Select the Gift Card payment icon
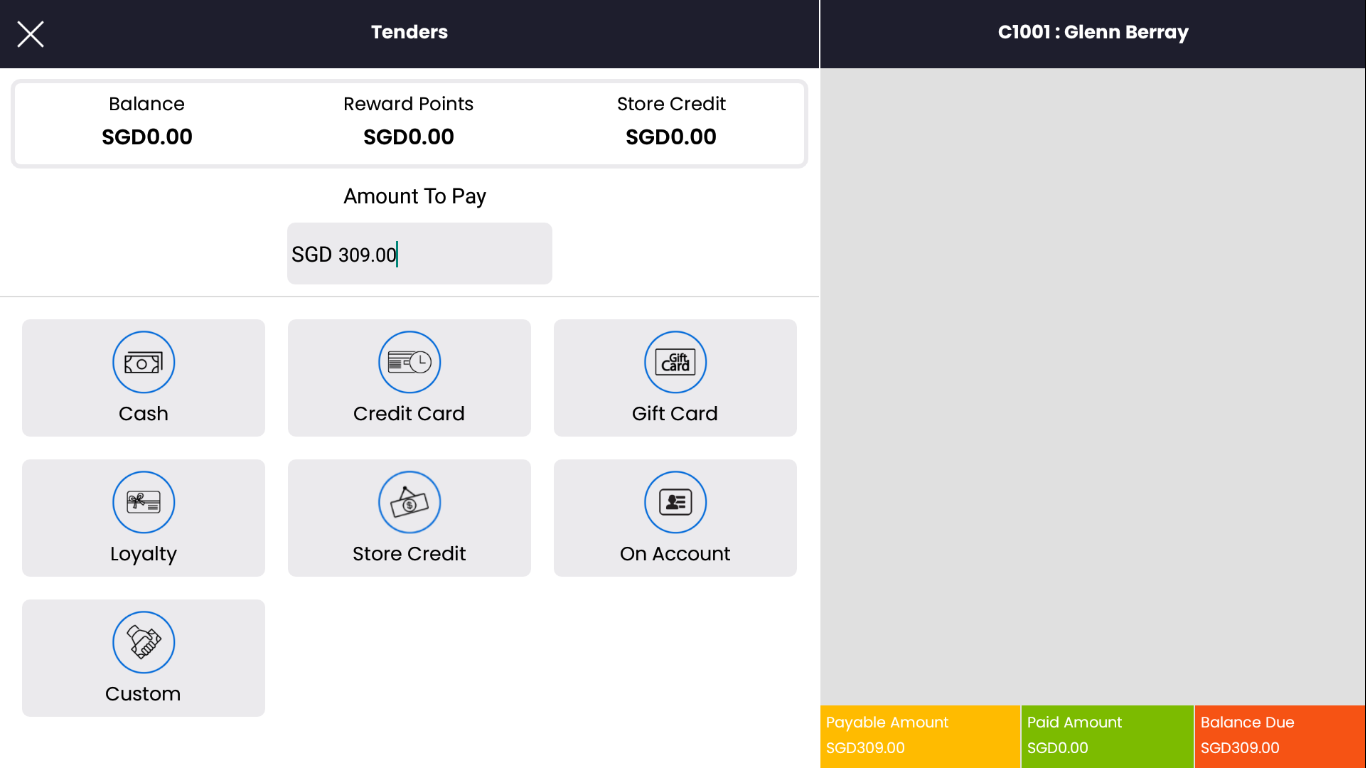 675,362
